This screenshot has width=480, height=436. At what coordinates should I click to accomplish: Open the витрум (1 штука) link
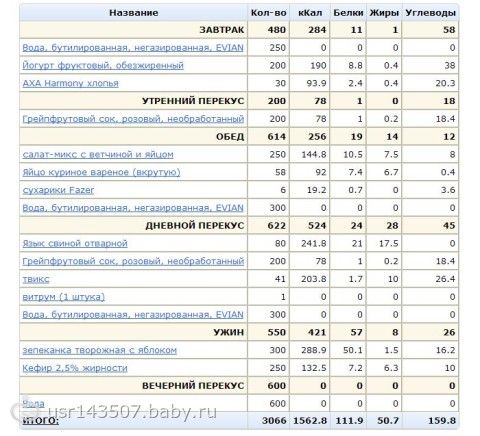tap(63, 297)
